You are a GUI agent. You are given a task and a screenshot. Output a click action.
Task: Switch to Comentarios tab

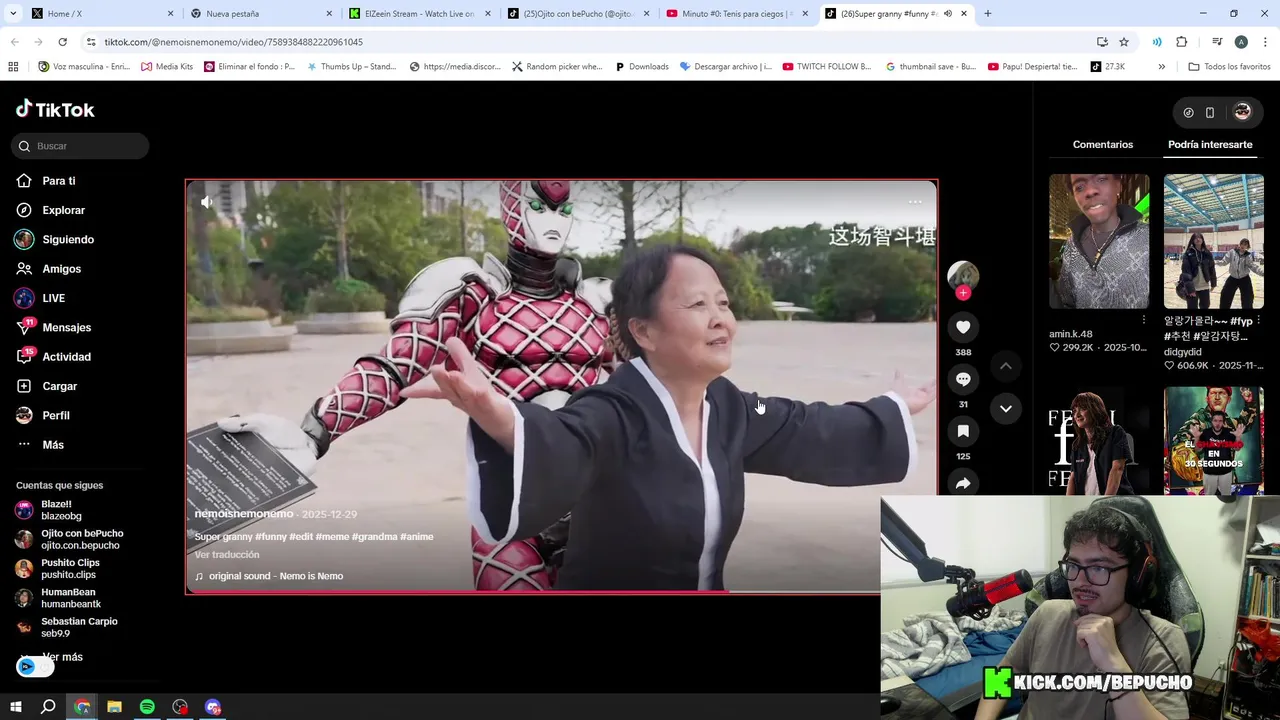pyautogui.click(x=1103, y=145)
